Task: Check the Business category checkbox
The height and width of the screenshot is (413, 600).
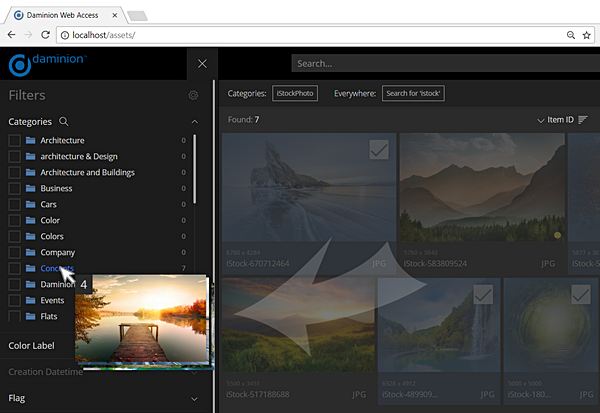Action: click(15, 188)
